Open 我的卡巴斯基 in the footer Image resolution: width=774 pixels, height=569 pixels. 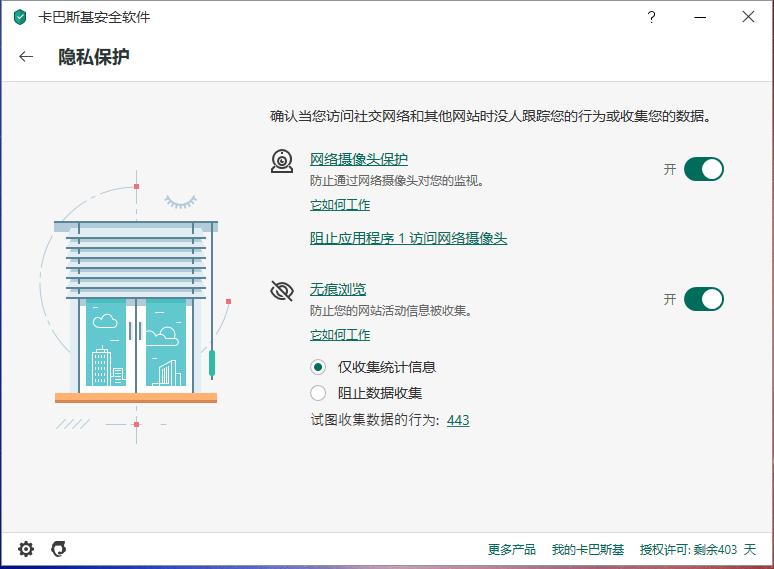(588, 549)
